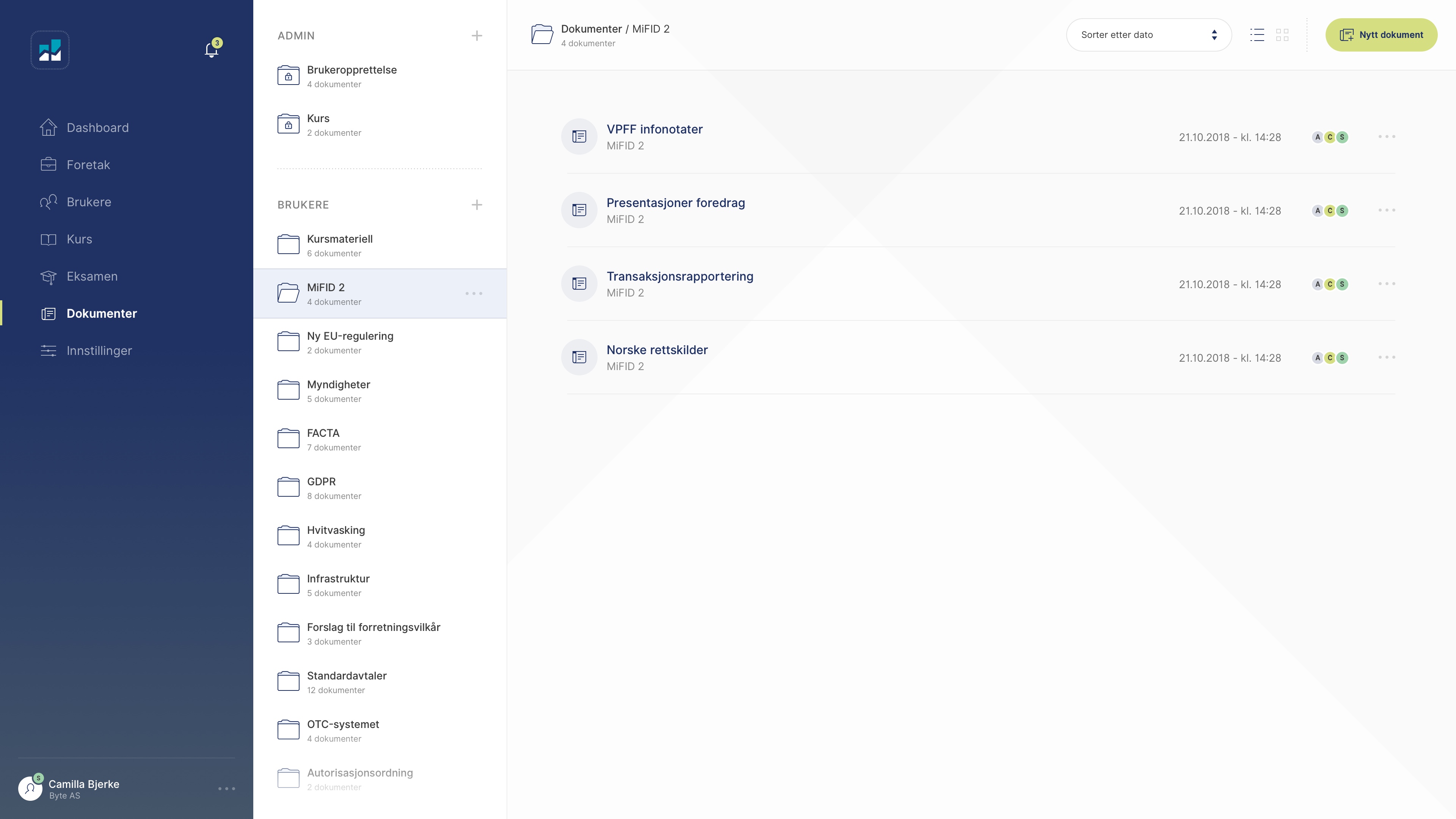Open Presentasjoner foredrag more options

[1387, 210]
